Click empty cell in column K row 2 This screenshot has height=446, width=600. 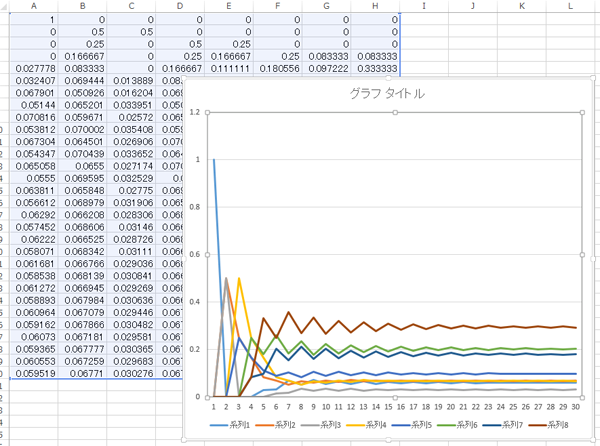point(522,32)
